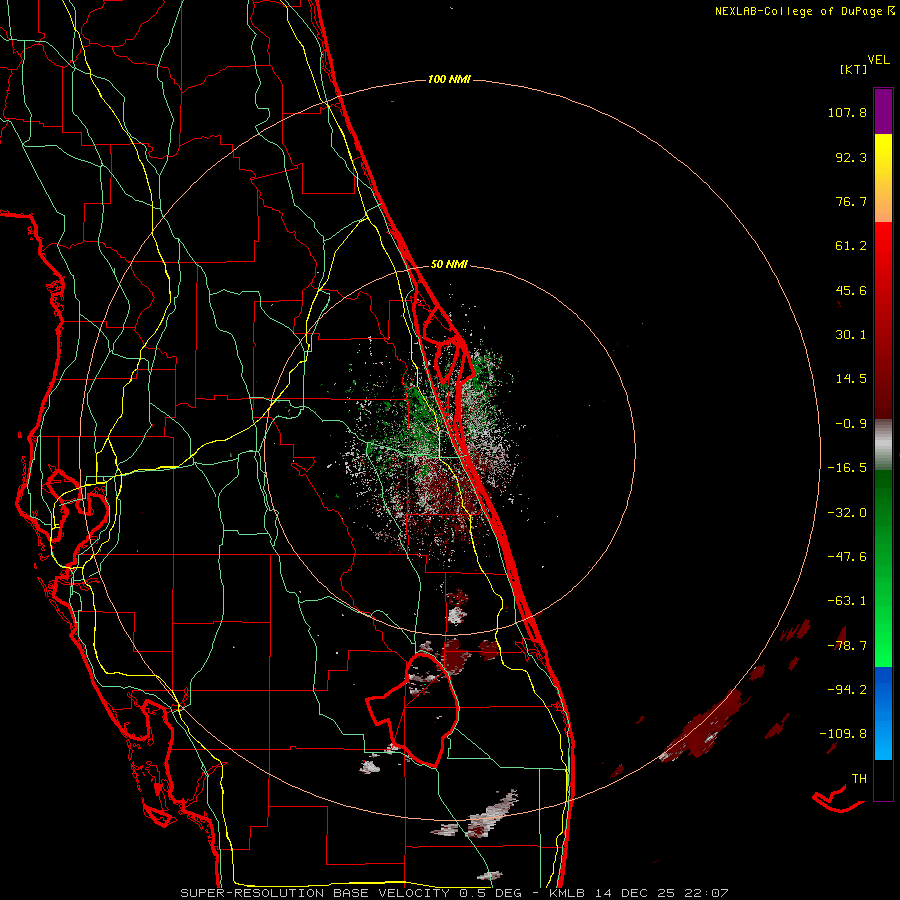Click the VEL legend heading

coord(879,59)
